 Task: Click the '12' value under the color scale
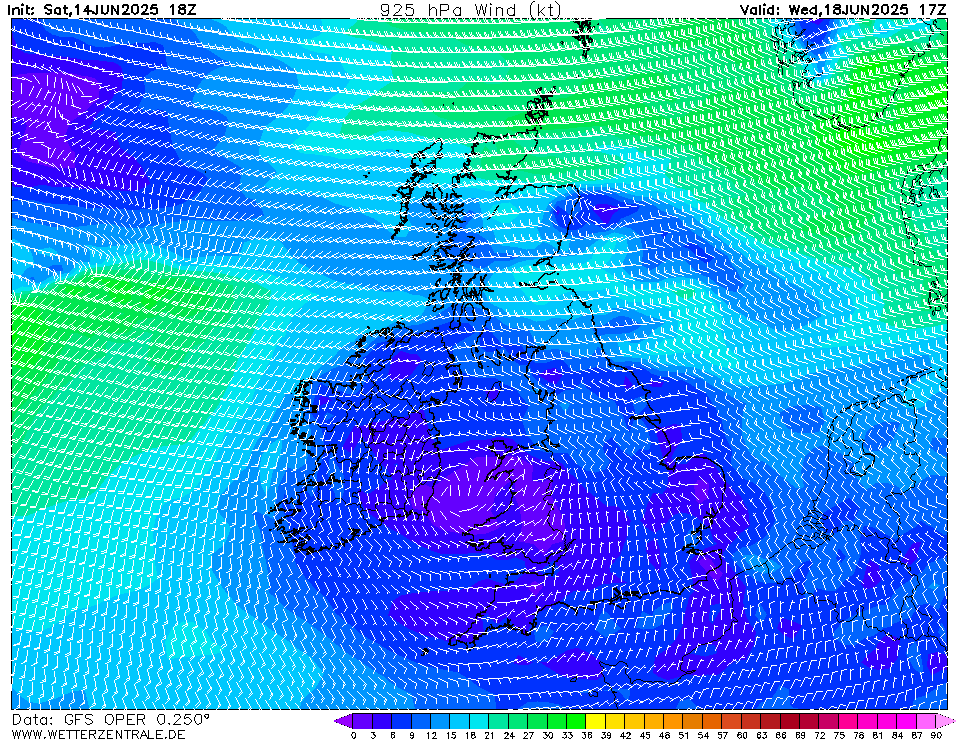[431, 735]
